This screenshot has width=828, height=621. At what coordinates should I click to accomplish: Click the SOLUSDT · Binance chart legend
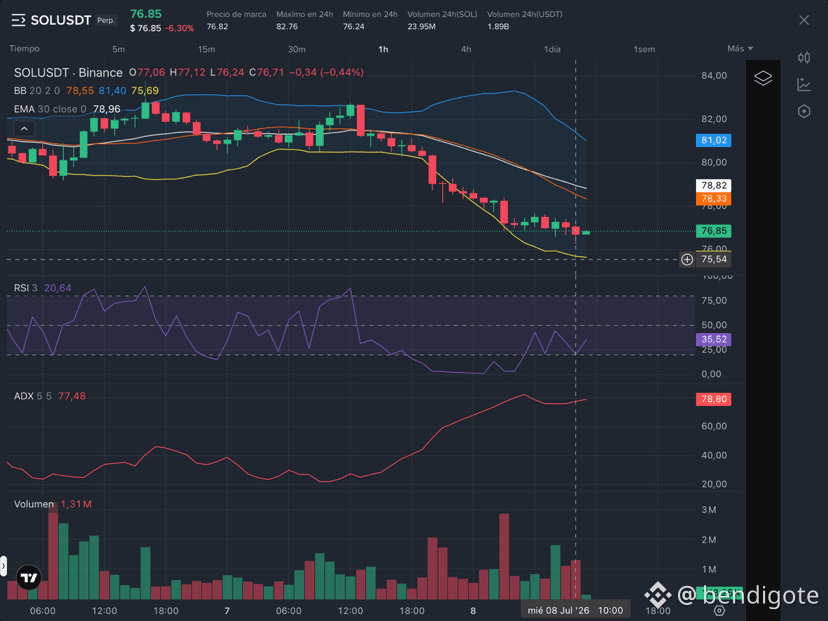[x=68, y=72]
